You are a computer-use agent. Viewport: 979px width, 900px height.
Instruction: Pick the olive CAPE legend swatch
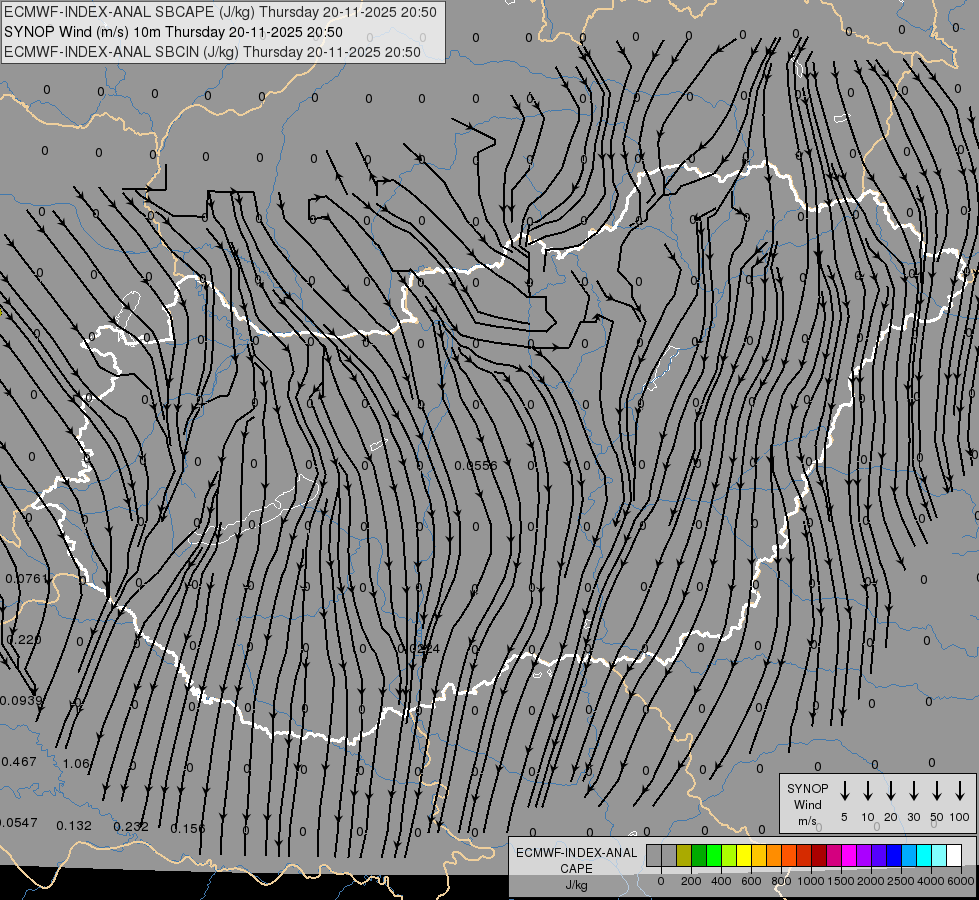684,855
